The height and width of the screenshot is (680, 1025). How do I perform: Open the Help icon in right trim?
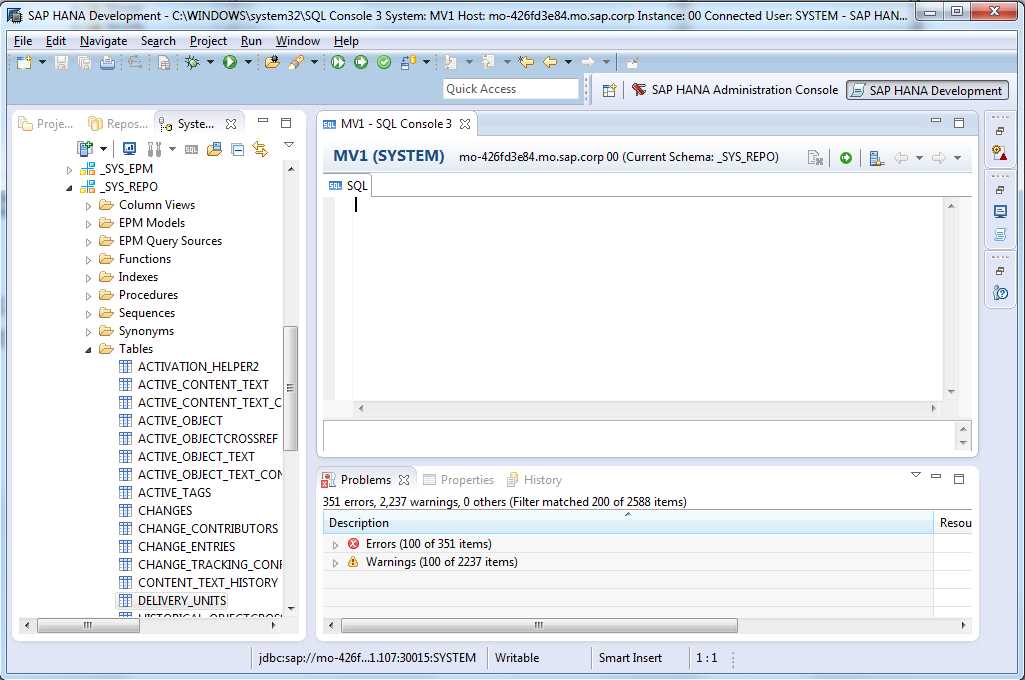(1000, 293)
